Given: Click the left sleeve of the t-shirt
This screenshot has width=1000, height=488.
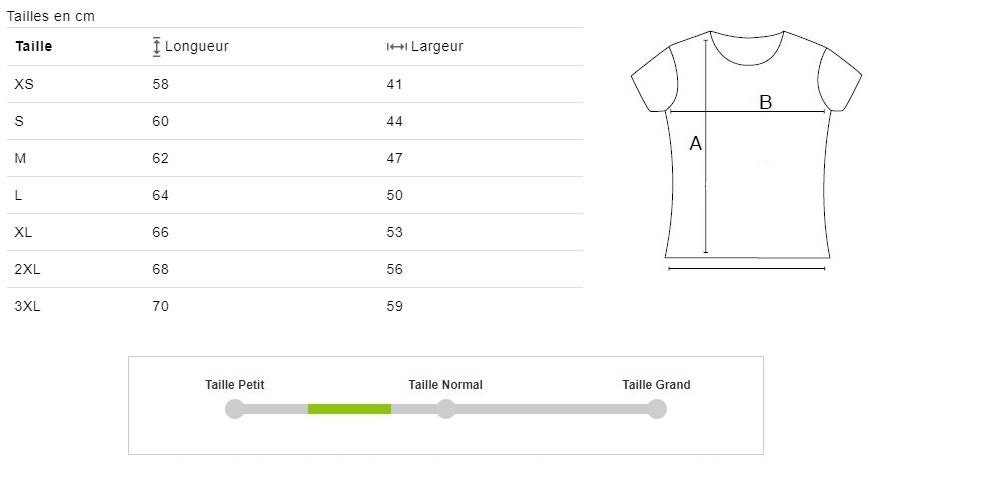Looking at the screenshot, I should tap(654, 80).
